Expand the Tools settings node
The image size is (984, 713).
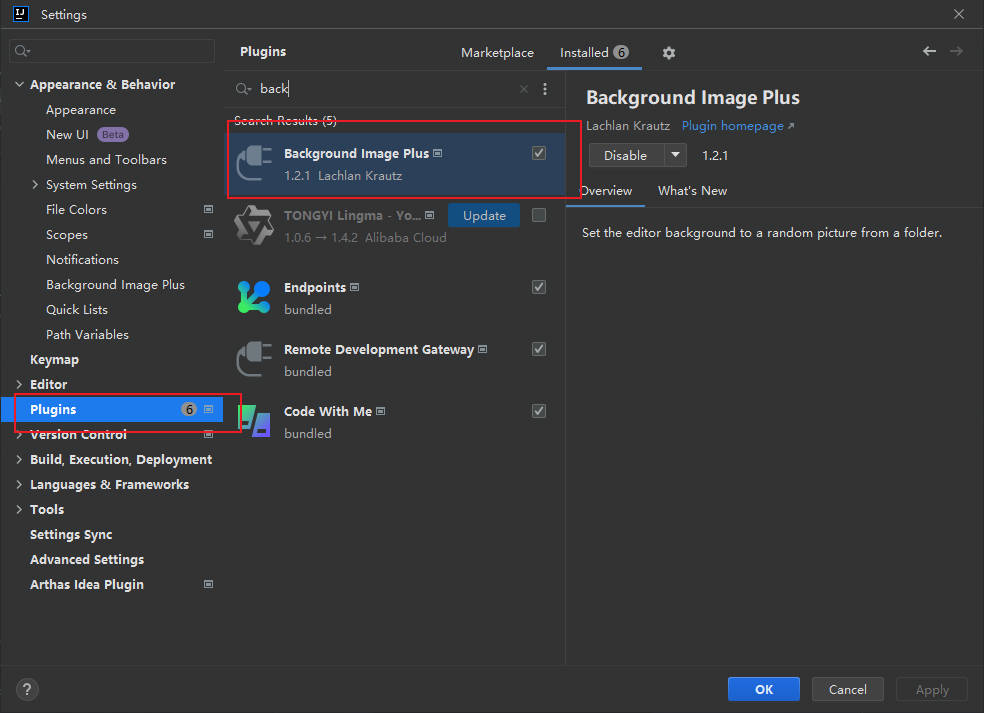click(19, 510)
